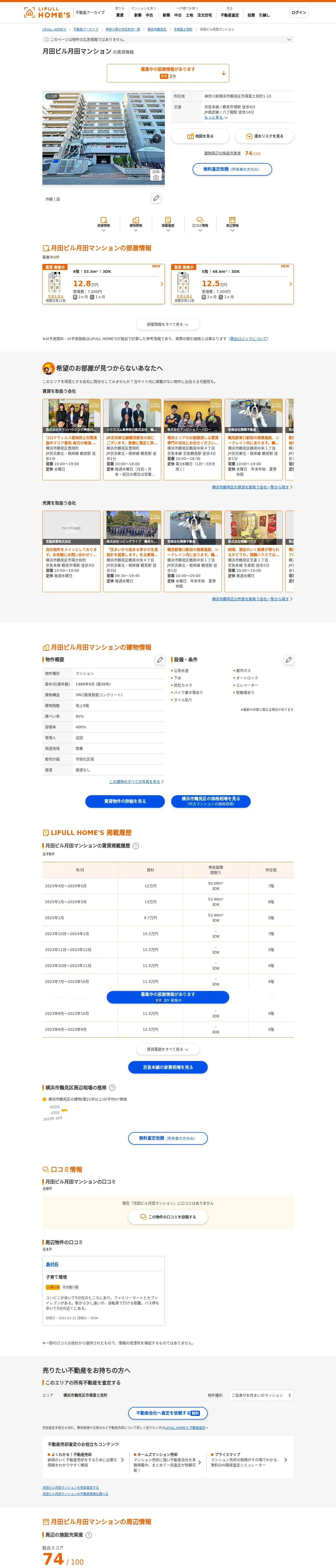Click 2025年4月～2025年5月 history row
This screenshot has height=1568, width=336.
[x=168, y=886]
